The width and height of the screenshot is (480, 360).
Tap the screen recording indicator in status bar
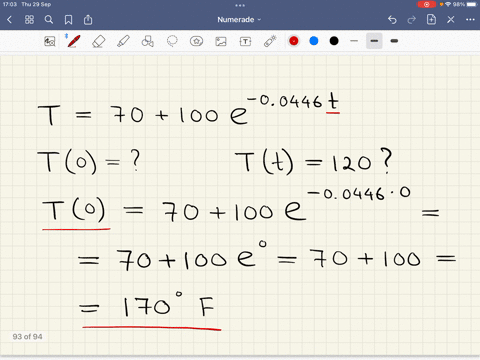click(426, 4)
